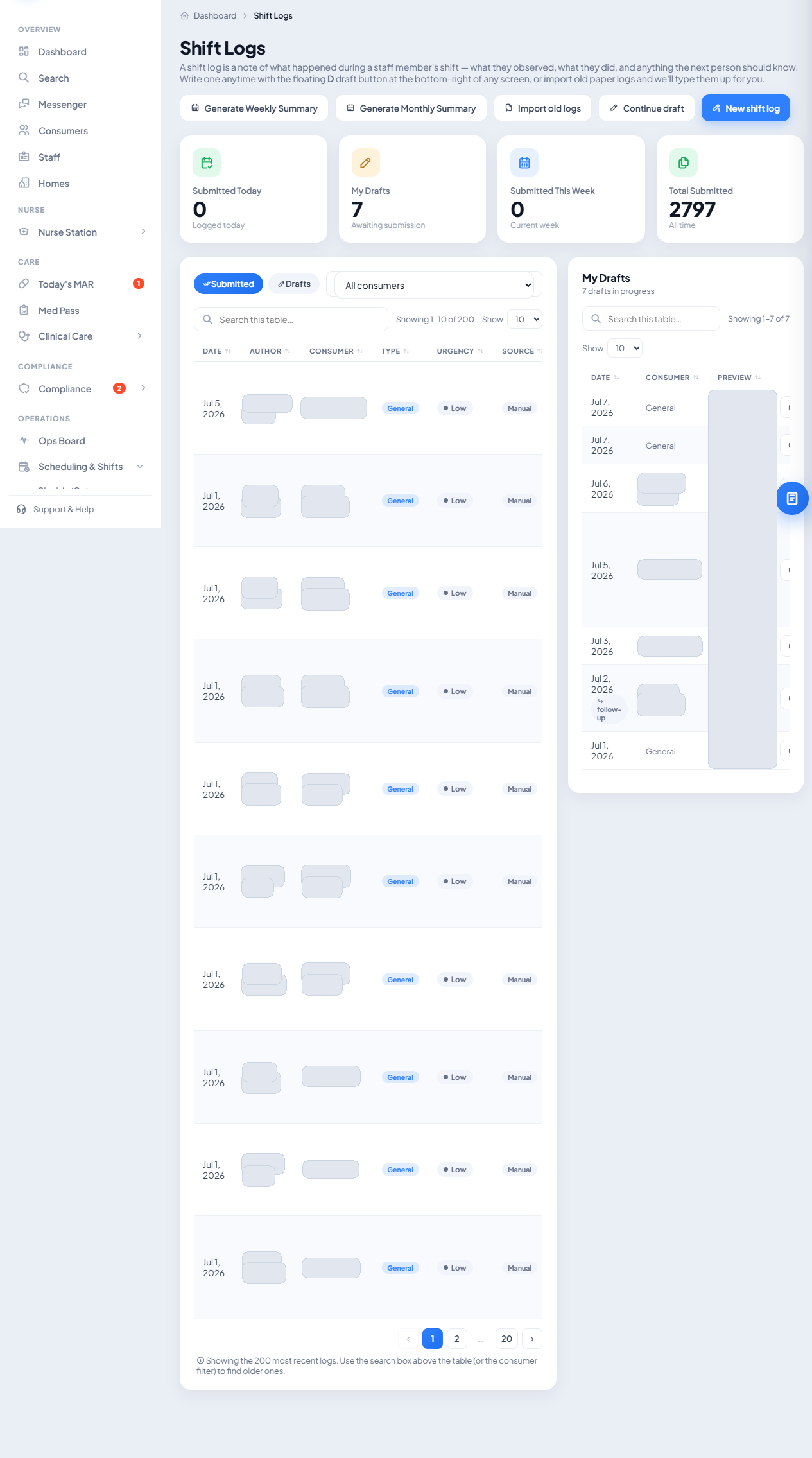This screenshot has height=1458, width=812.
Task: Go to next page arrow
Action: (x=532, y=1339)
